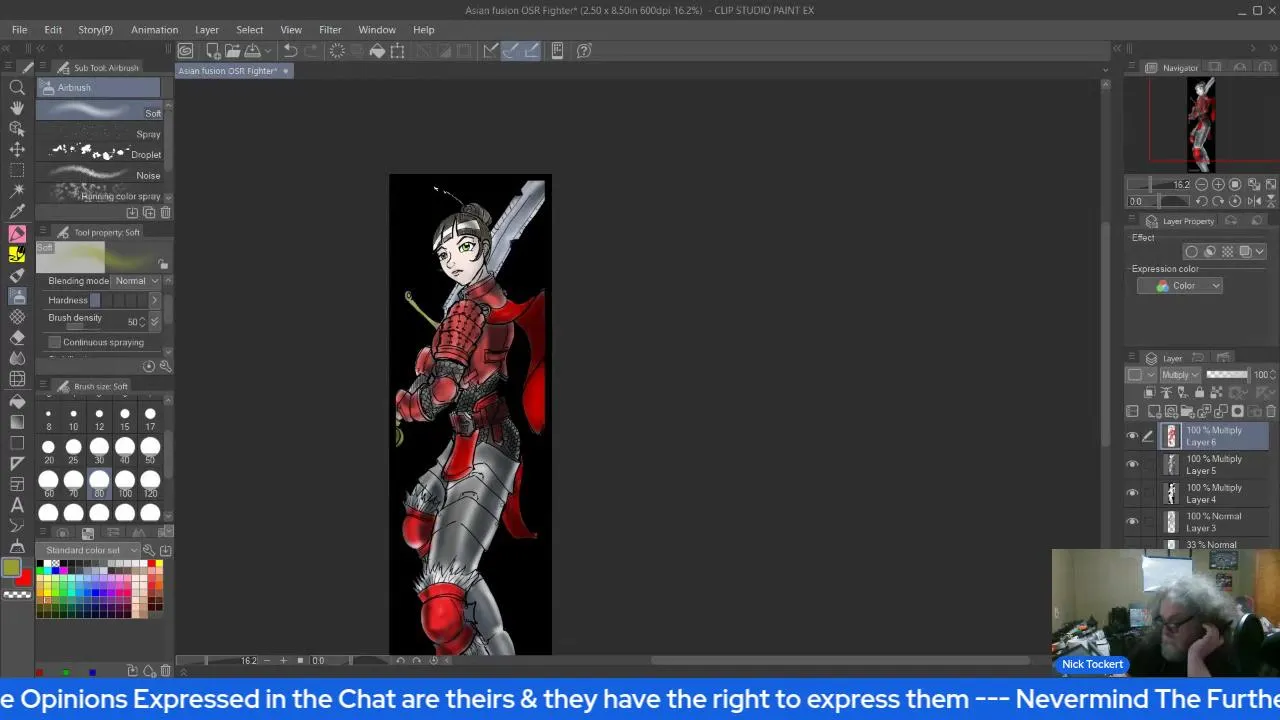Open the File menu
Image resolution: width=1280 pixels, height=720 pixels.
click(x=19, y=30)
